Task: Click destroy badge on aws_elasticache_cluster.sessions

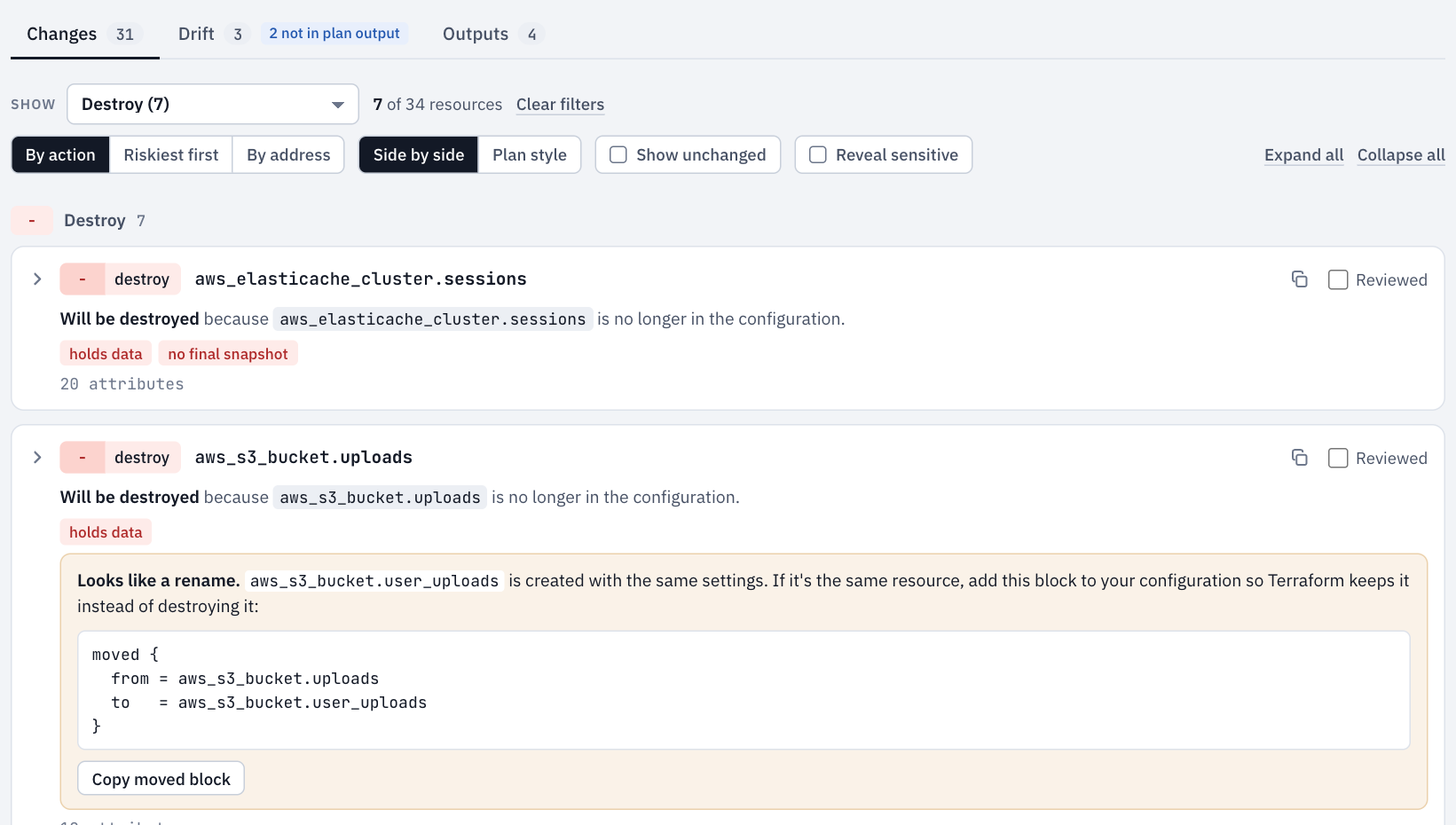Action: pyautogui.click(x=121, y=279)
